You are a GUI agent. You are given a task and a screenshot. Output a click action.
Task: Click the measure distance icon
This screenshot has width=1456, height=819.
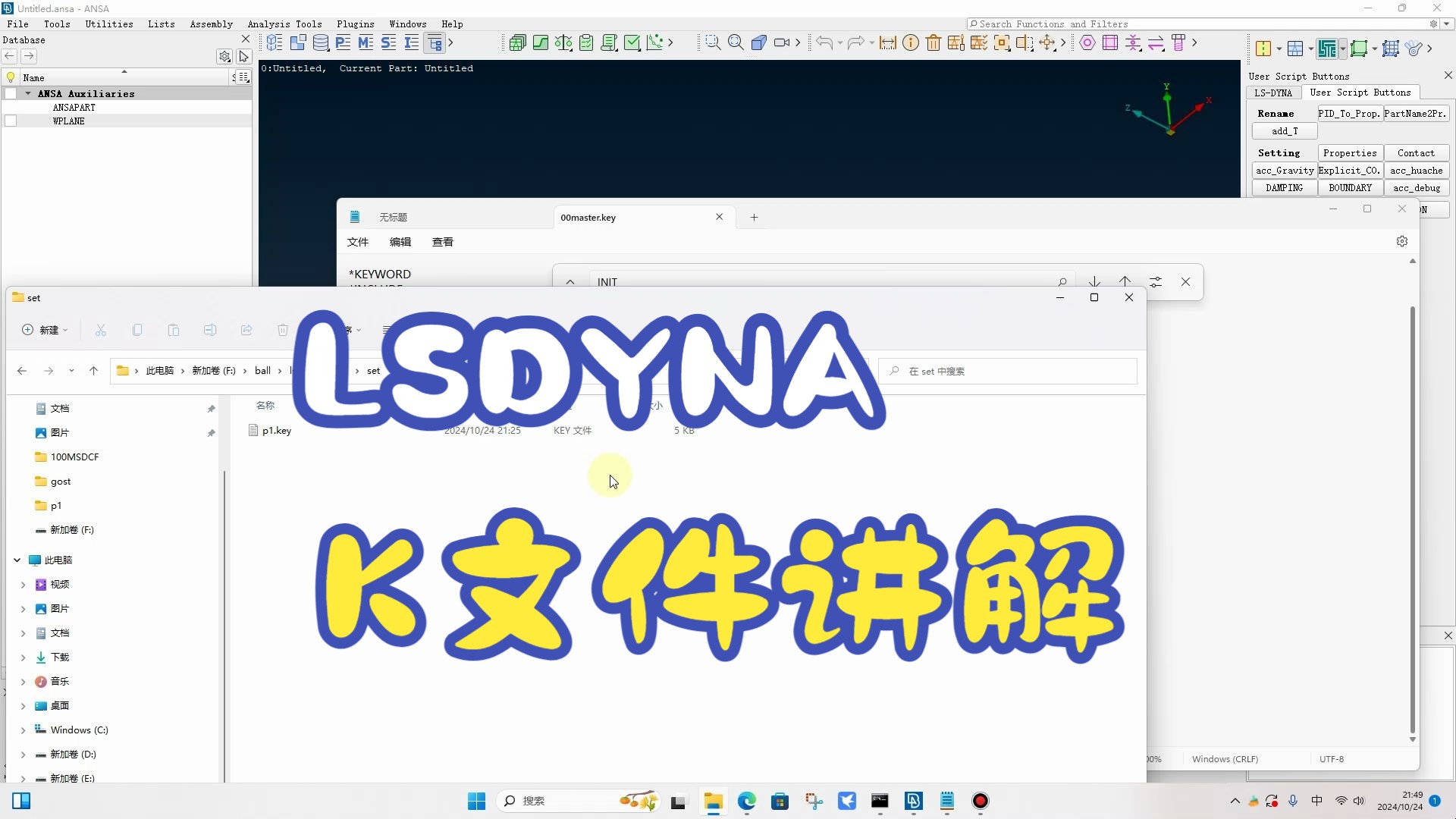[888, 42]
